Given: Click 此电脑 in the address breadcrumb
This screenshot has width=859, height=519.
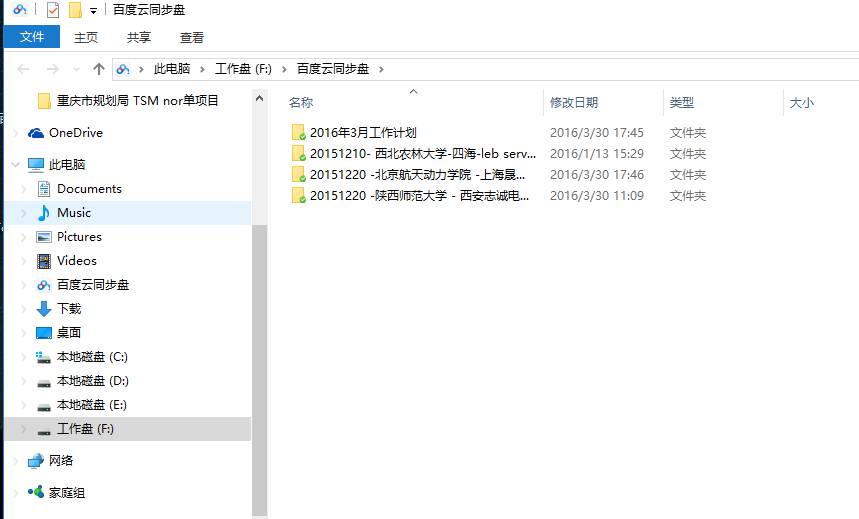Looking at the screenshot, I should [172, 69].
